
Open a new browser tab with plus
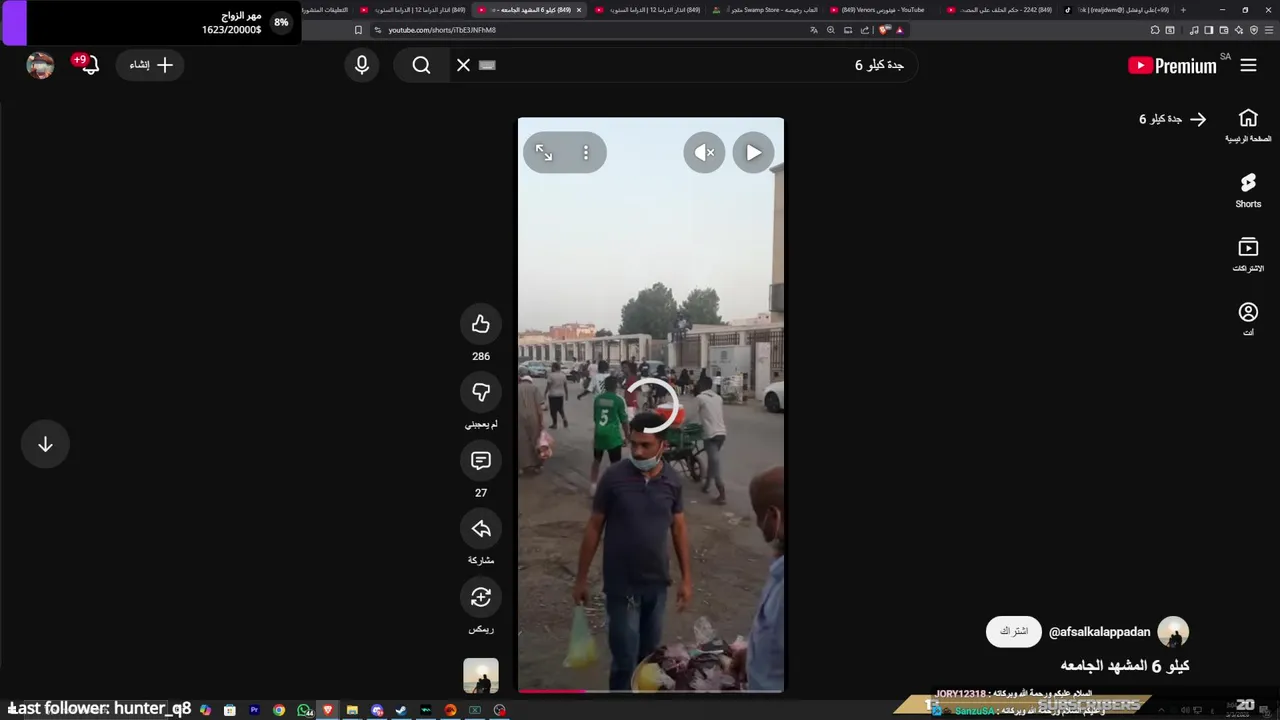coord(1183,10)
